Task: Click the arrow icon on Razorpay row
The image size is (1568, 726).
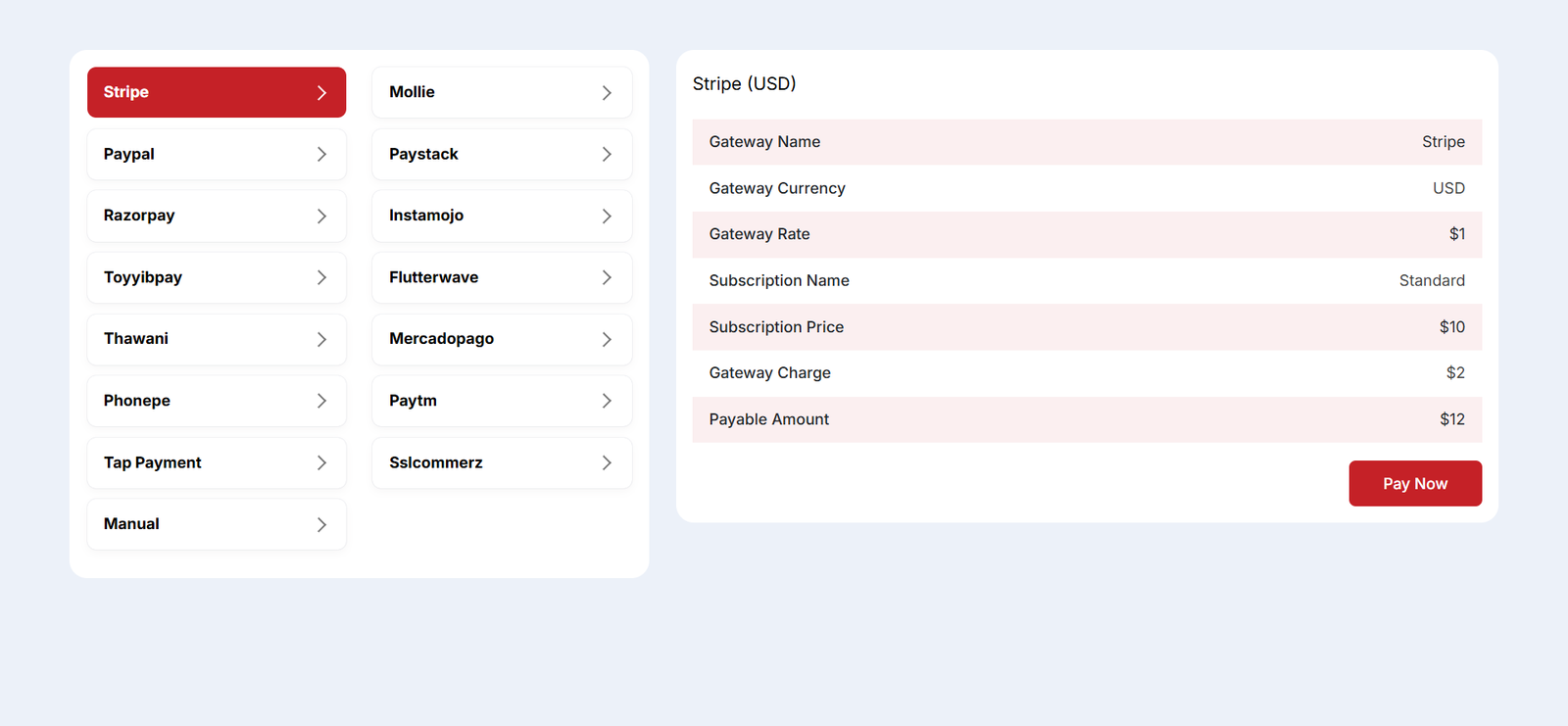Action: click(x=321, y=216)
